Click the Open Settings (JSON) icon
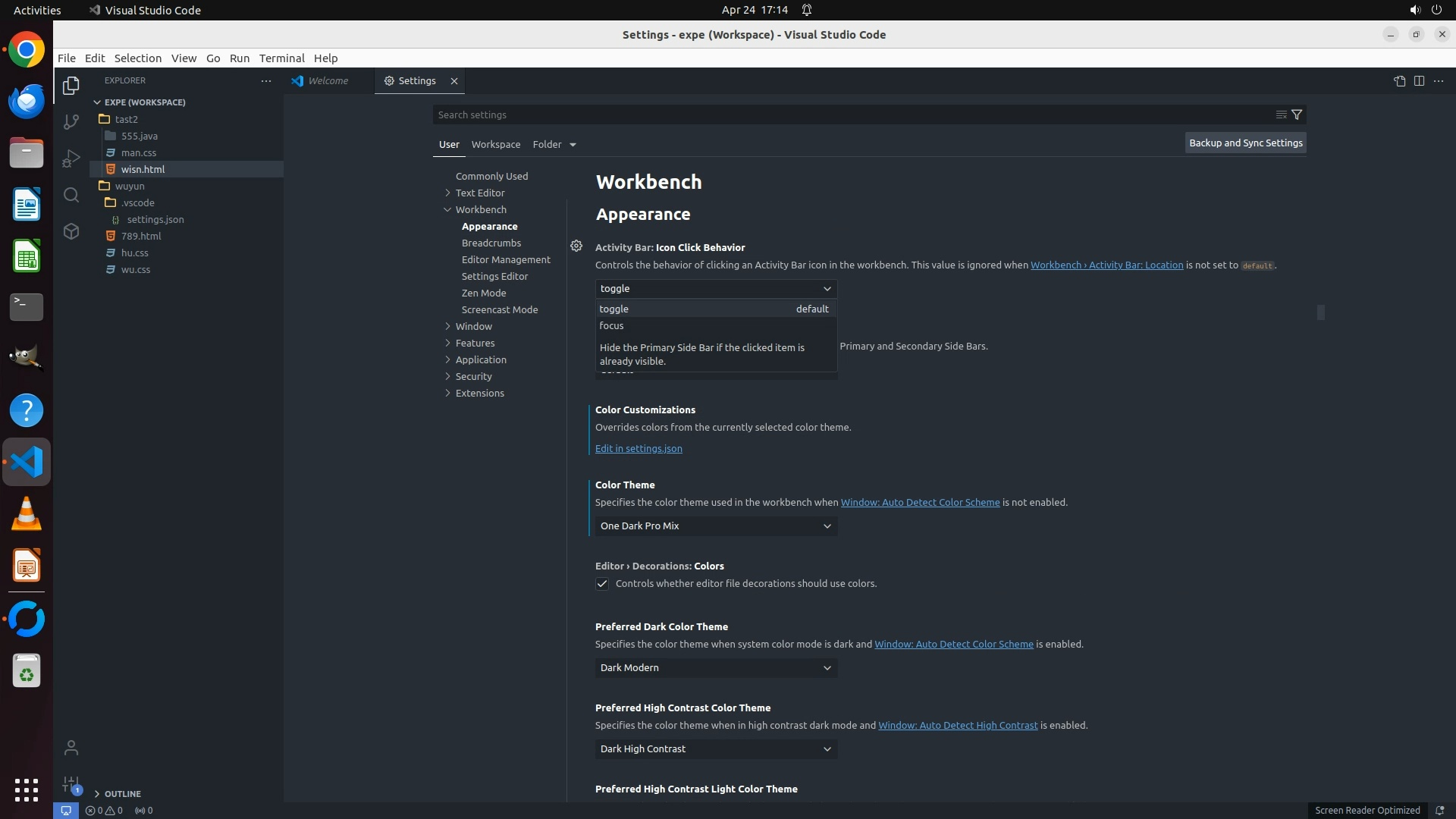The height and width of the screenshot is (819, 1456). click(x=1399, y=81)
